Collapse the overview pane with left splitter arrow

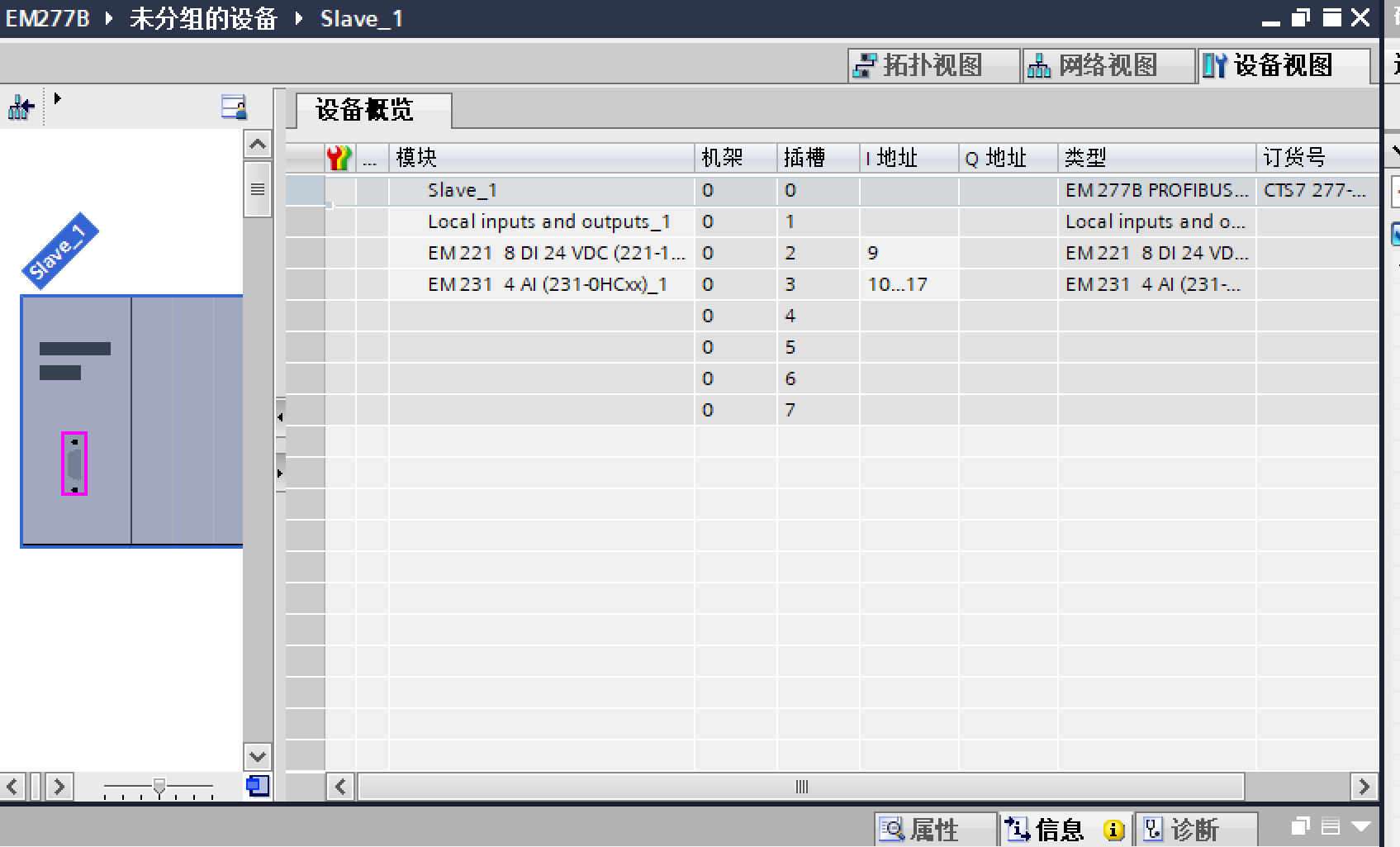coord(280,417)
